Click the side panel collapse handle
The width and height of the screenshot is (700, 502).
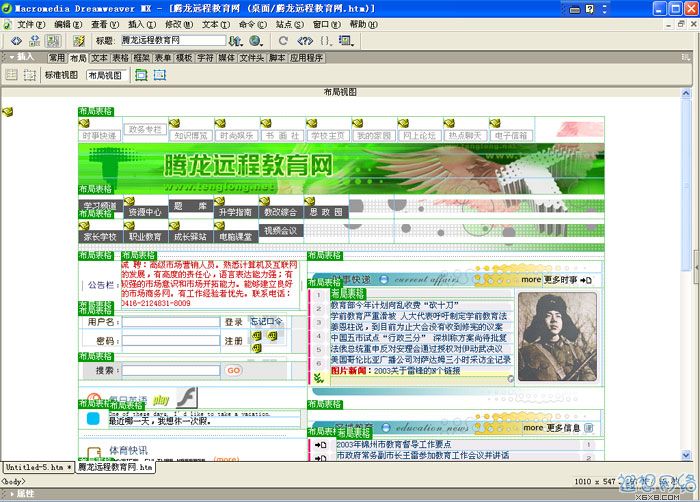696,267
